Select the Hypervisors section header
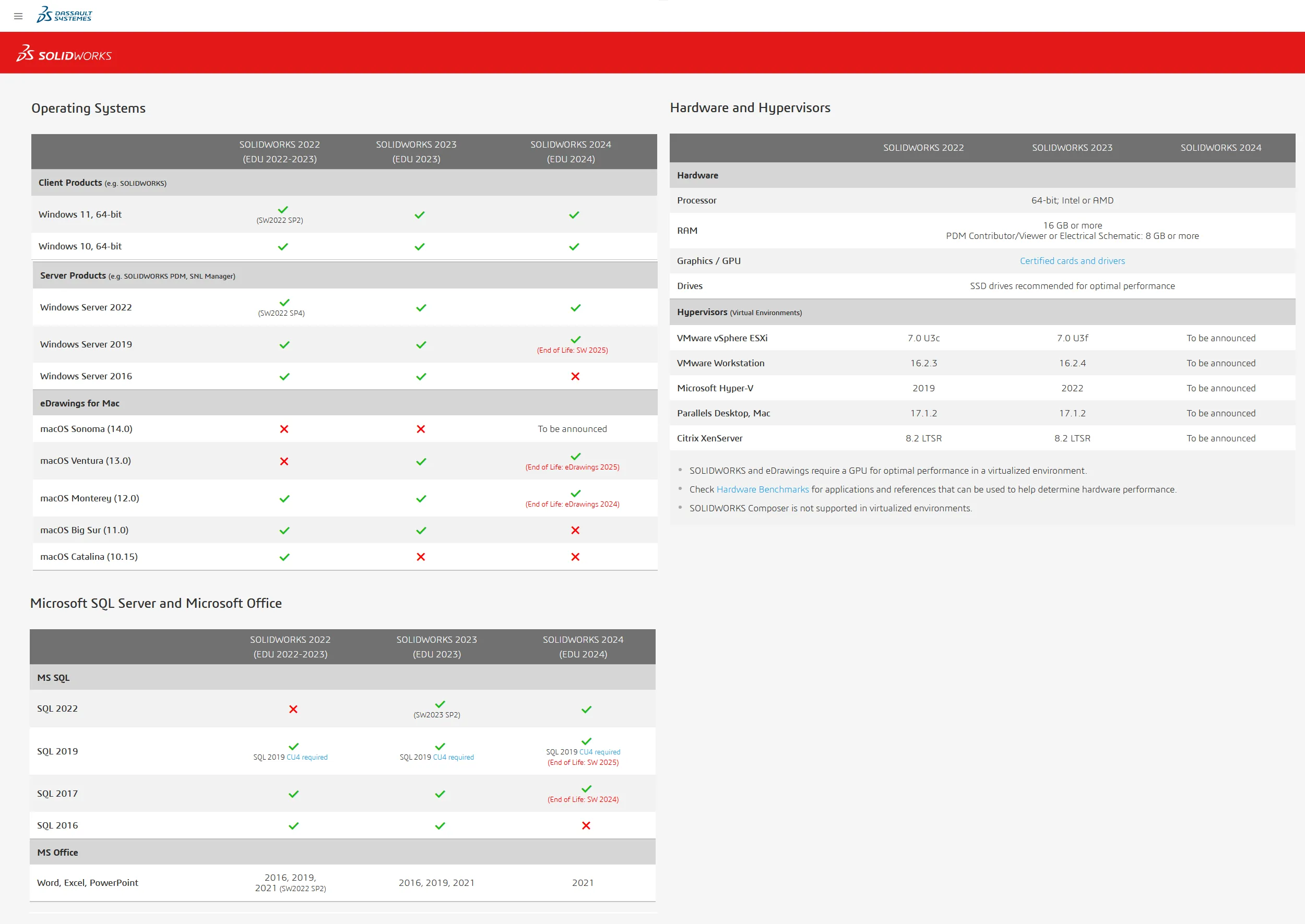1305x924 pixels. (x=702, y=312)
